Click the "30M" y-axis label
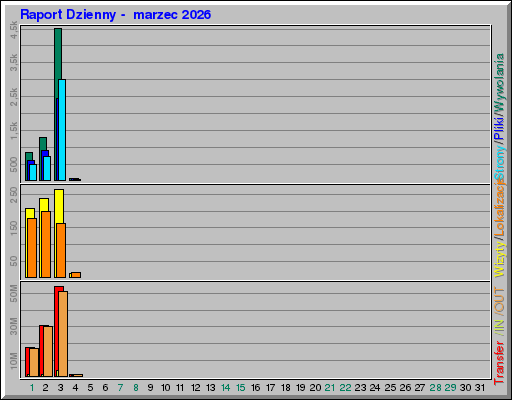 (14, 327)
